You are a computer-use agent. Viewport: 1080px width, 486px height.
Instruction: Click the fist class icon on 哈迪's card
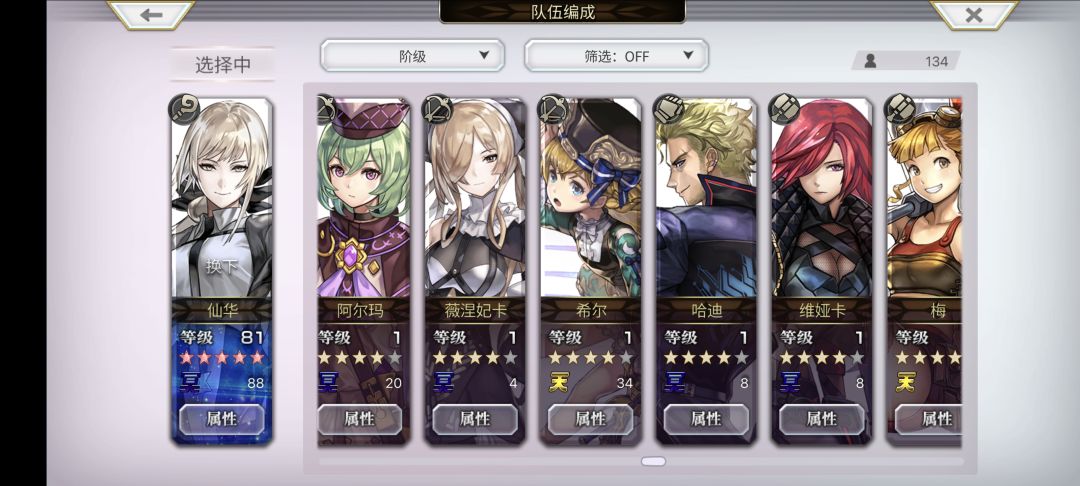668,109
